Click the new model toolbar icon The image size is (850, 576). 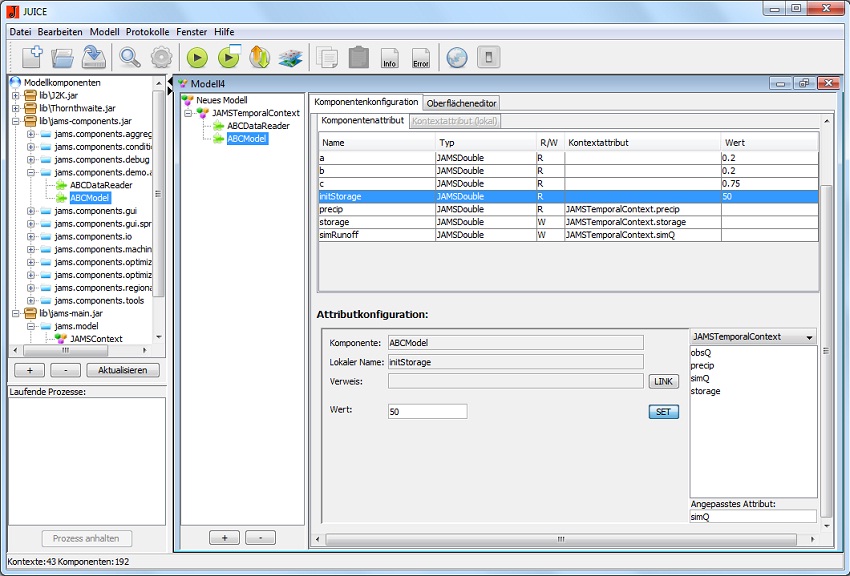coord(31,57)
